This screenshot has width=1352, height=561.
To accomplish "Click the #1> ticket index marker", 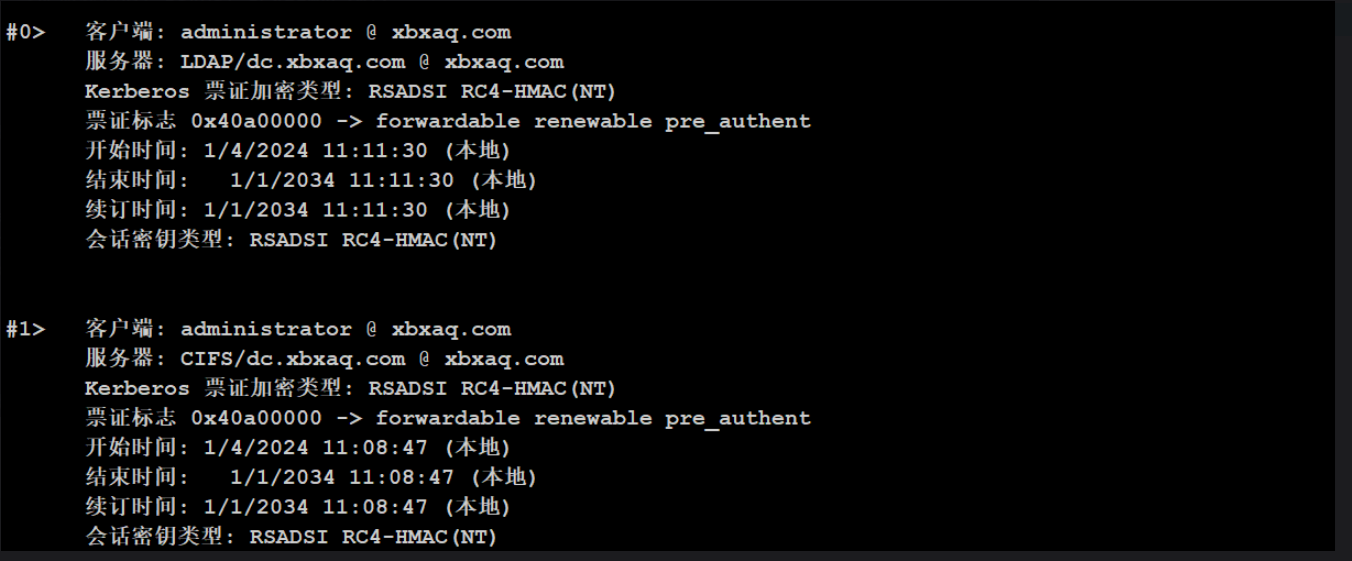I will point(26,329).
